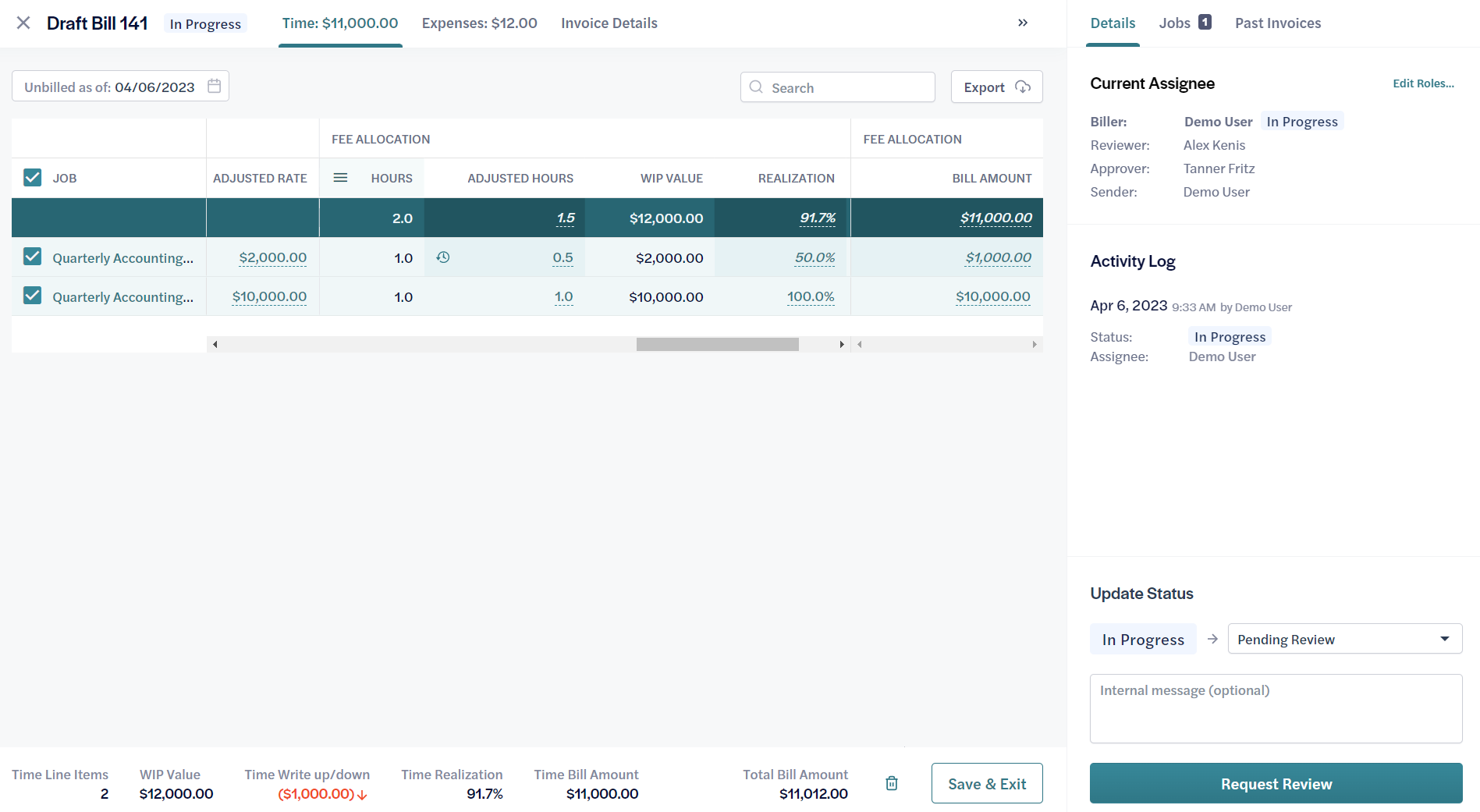Edit the $10,000.00 bill amount
Viewport: 1480px width, 812px height.
pos(993,296)
